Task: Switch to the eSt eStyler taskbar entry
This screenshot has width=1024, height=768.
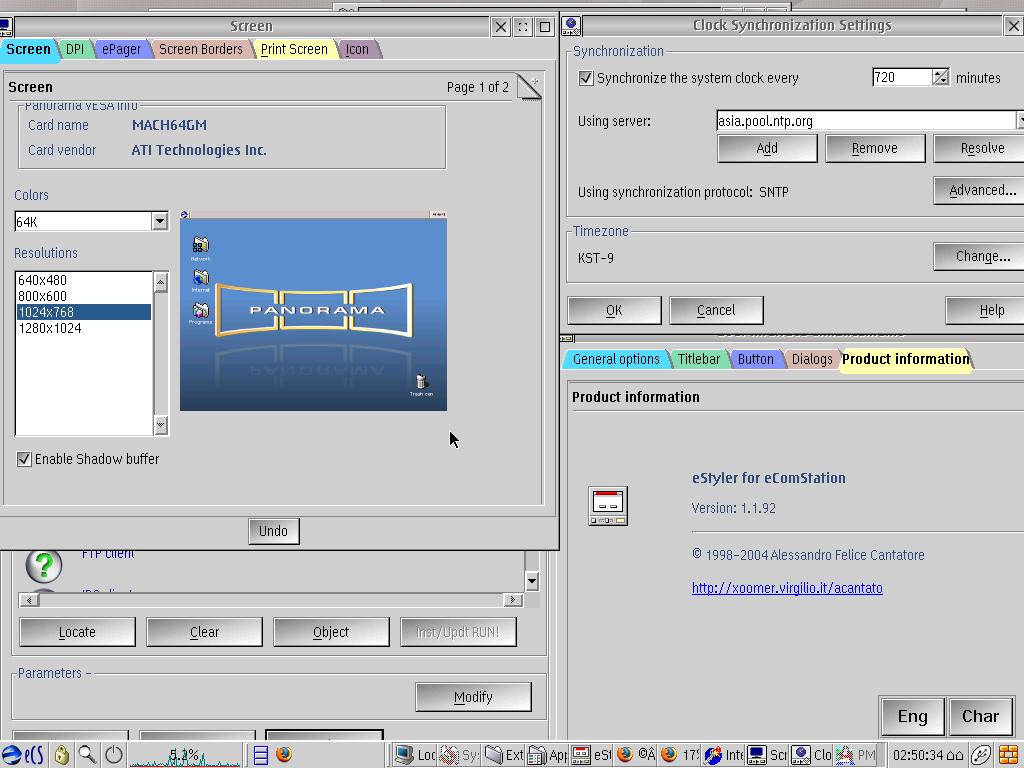Action: point(591,755)
